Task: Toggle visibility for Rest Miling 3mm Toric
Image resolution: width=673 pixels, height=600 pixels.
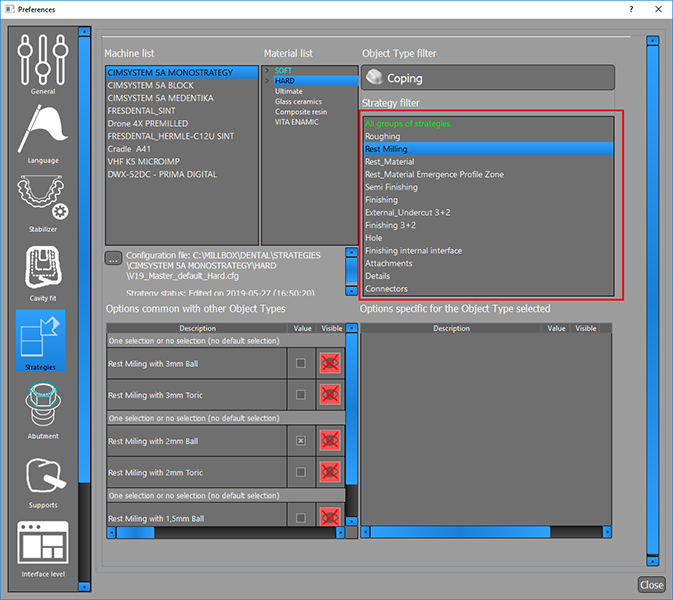Action: click(330, 395)
